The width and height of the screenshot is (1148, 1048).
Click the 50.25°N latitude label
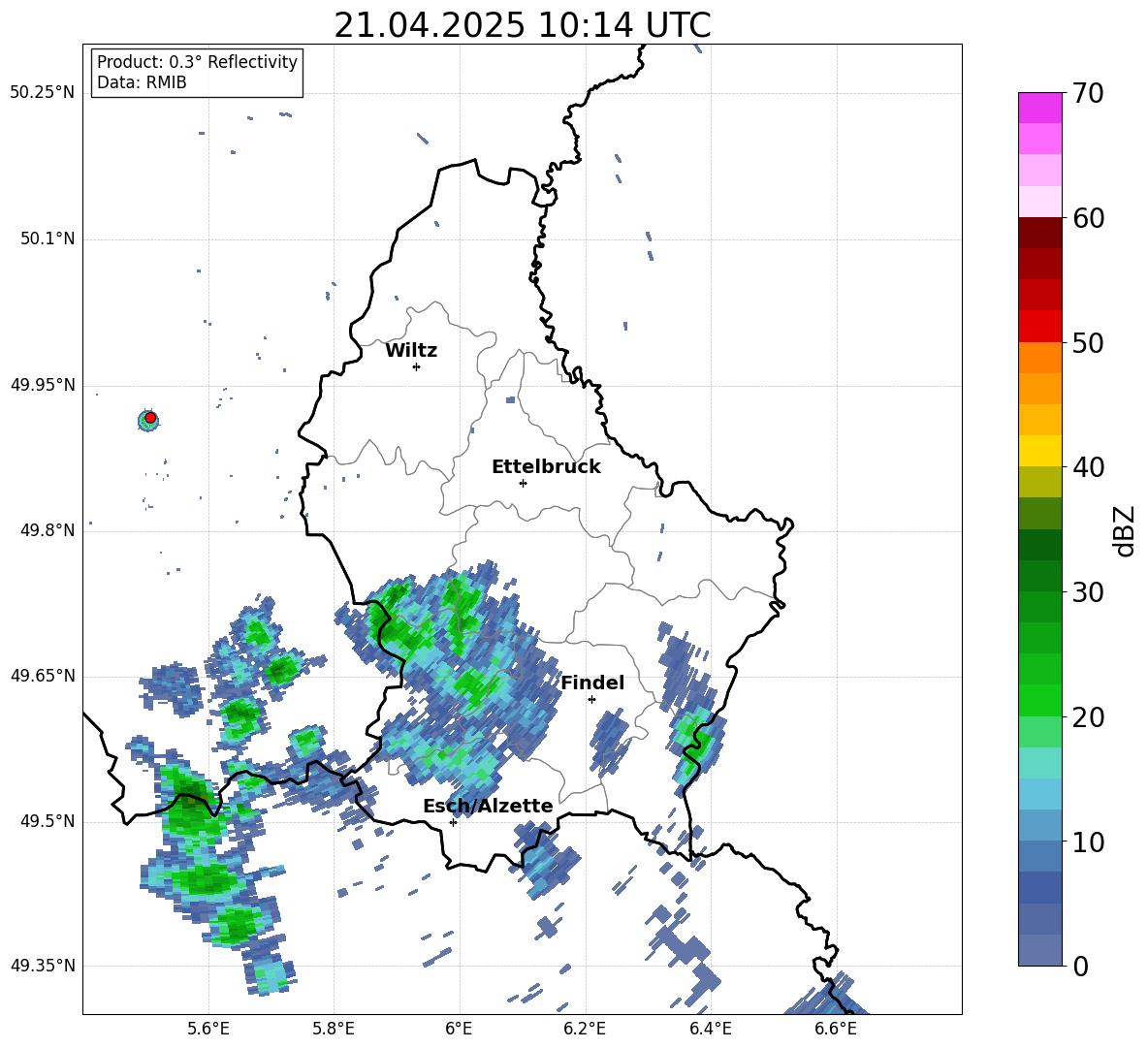tap(43, 93)
